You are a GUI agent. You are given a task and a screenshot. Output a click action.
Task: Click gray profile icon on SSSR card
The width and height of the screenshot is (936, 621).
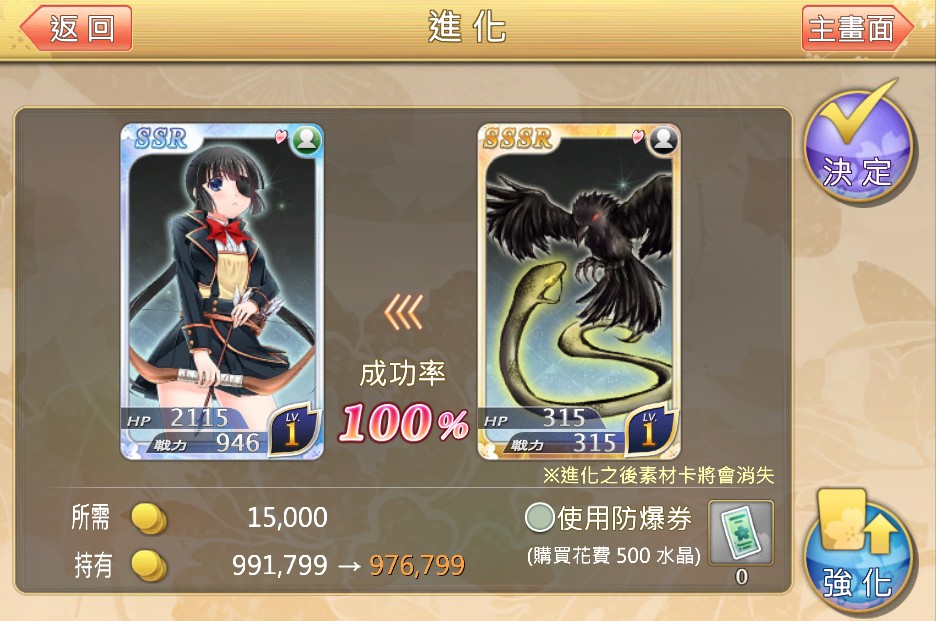(x=663, y=141)
